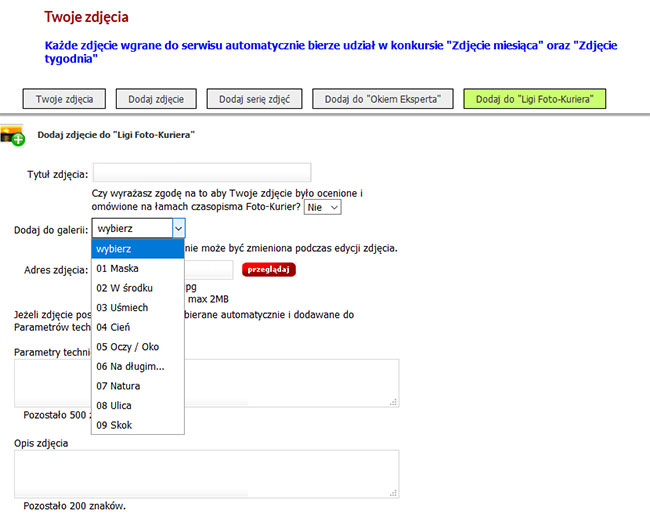This screenshot has width=650, height=525.
Task: Select '05 Oczy / Oko' gallery option
Action: pos(138,347)
